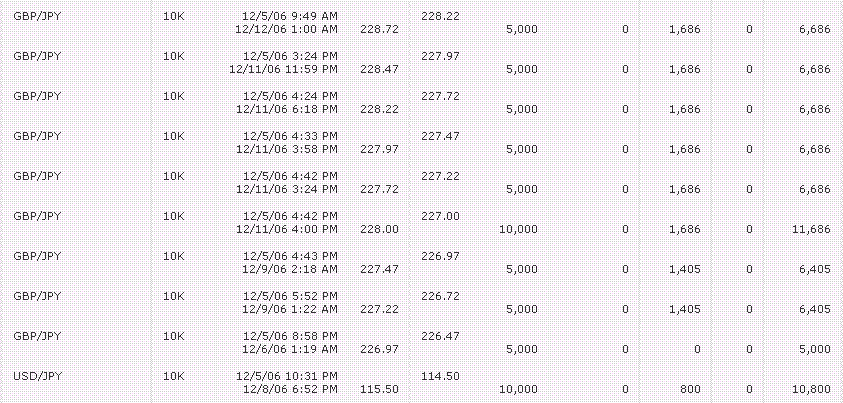The width and height of the screenshot is (843, 403).
Task: Click the 227.00 bought price
Action: [x=440, y=216]
